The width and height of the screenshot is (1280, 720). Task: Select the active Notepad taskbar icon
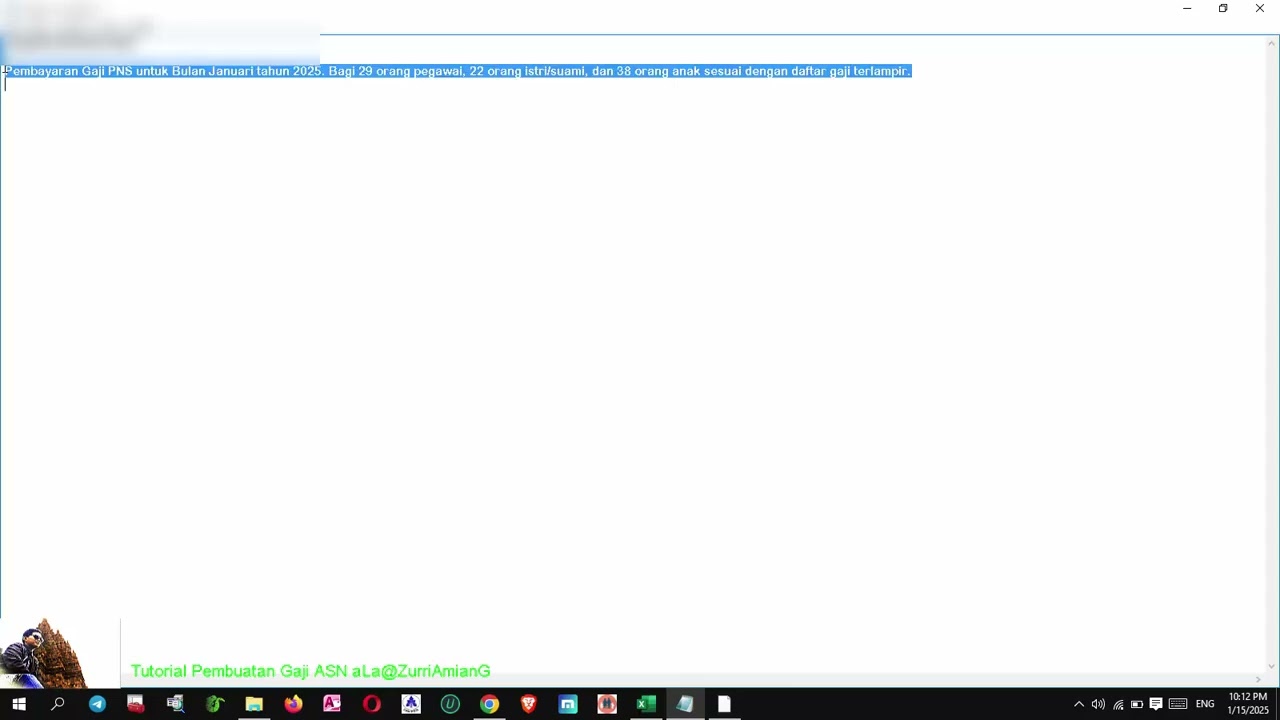pyautogui.click(x=685, y=704)
